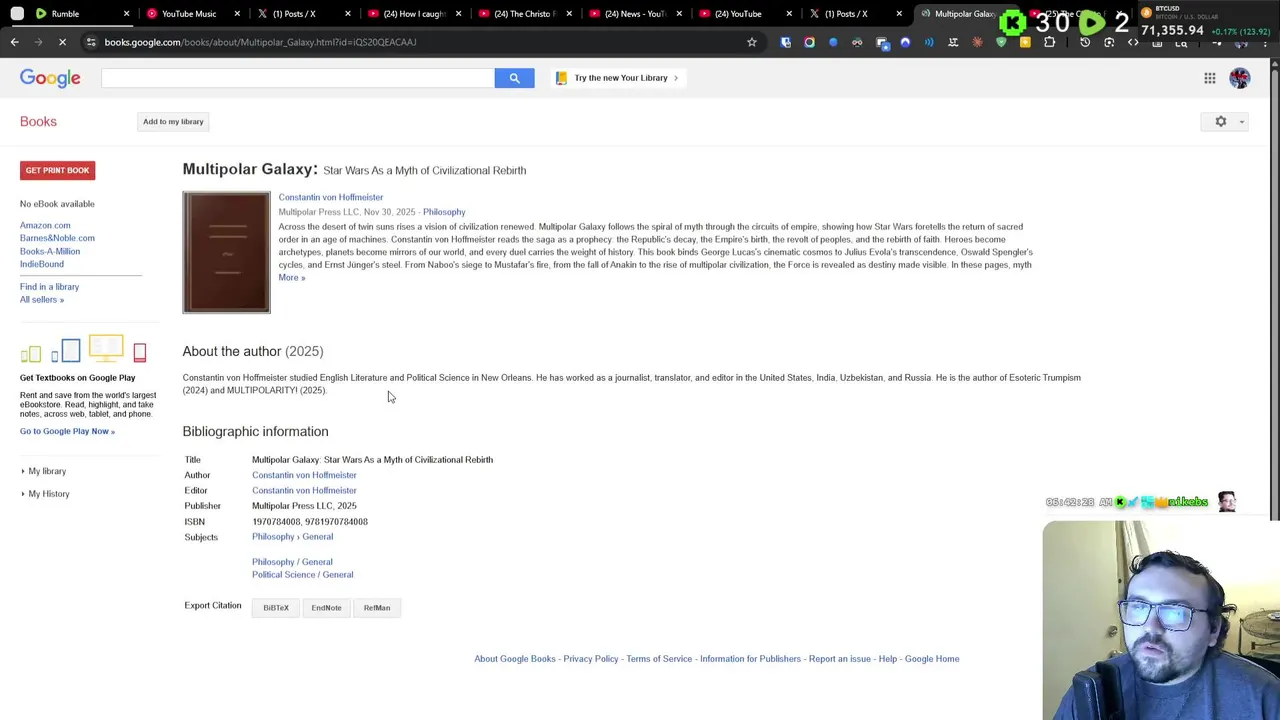Screen dimensions: 1280x720
Task: Go back with the browser back arrow
Action: [15, 42]
